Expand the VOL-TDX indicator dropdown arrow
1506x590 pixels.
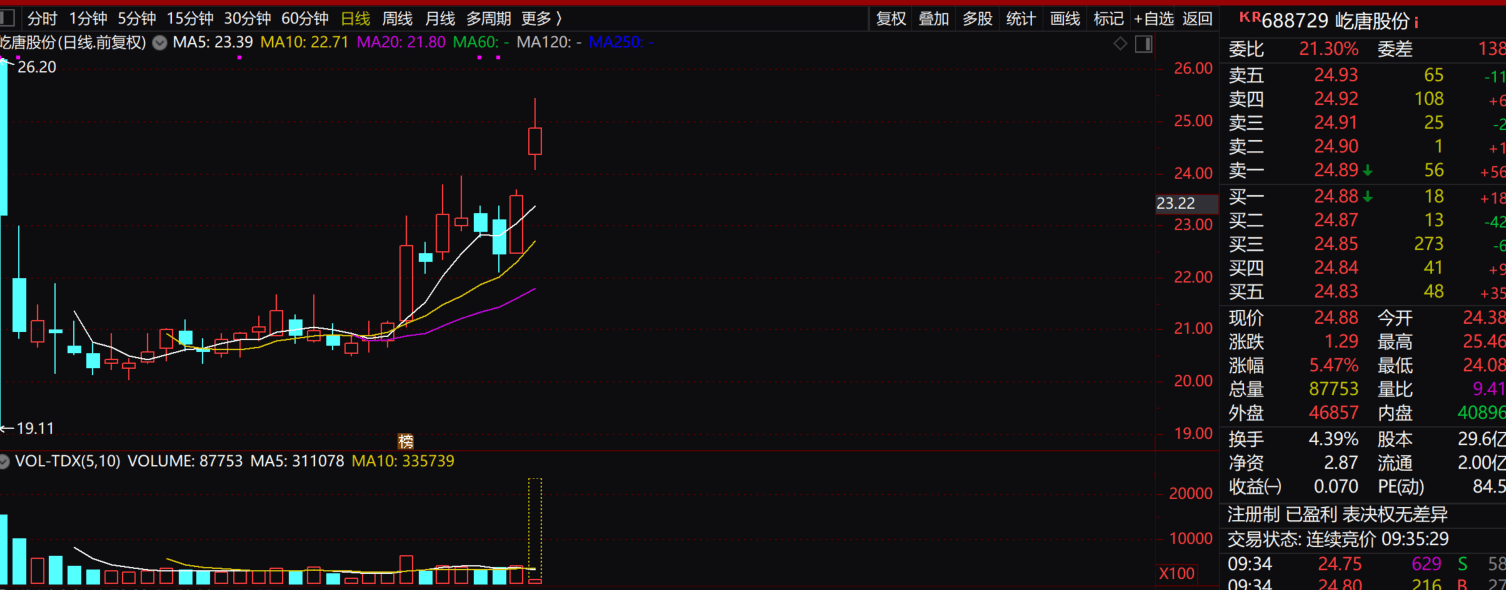coord(5,462)
